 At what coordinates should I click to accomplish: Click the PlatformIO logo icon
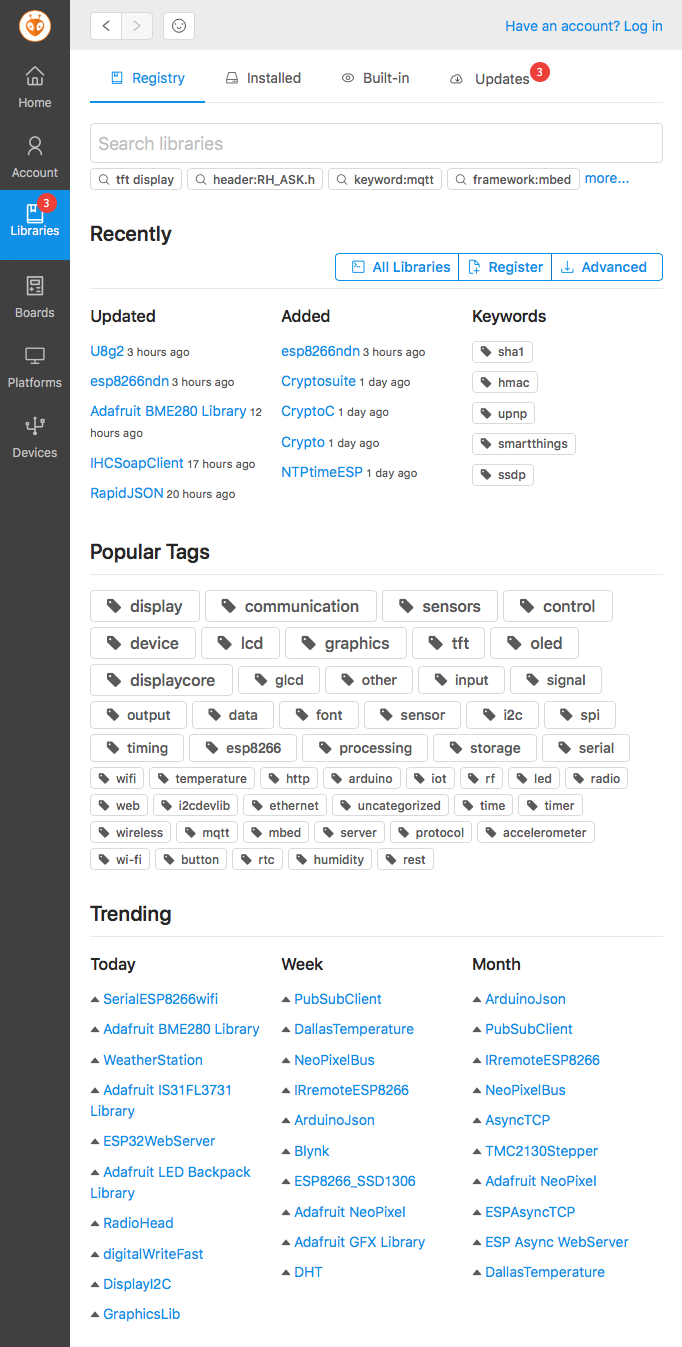(35, 26)
